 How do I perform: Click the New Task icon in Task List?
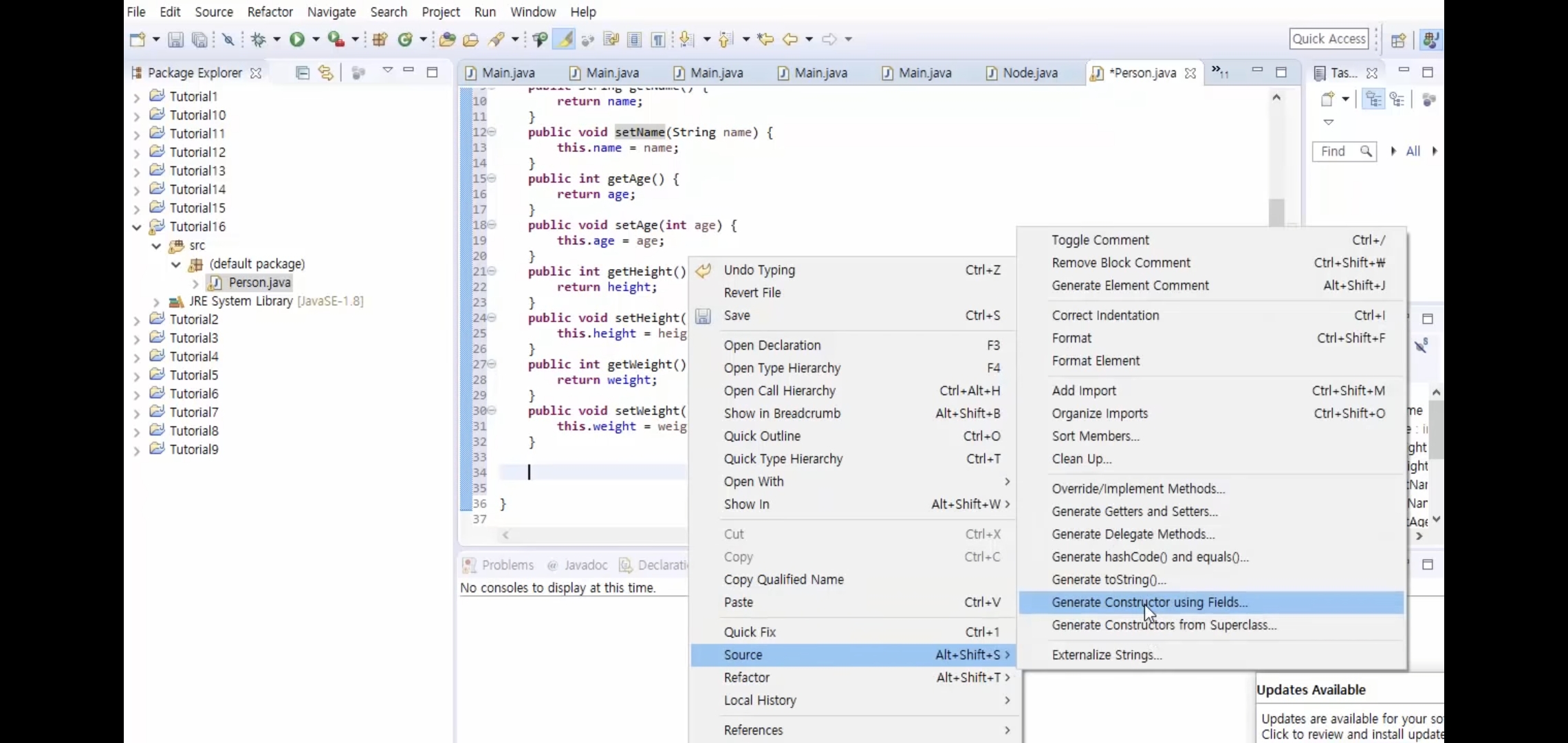pyautogui.click(x=1327, y=99)
